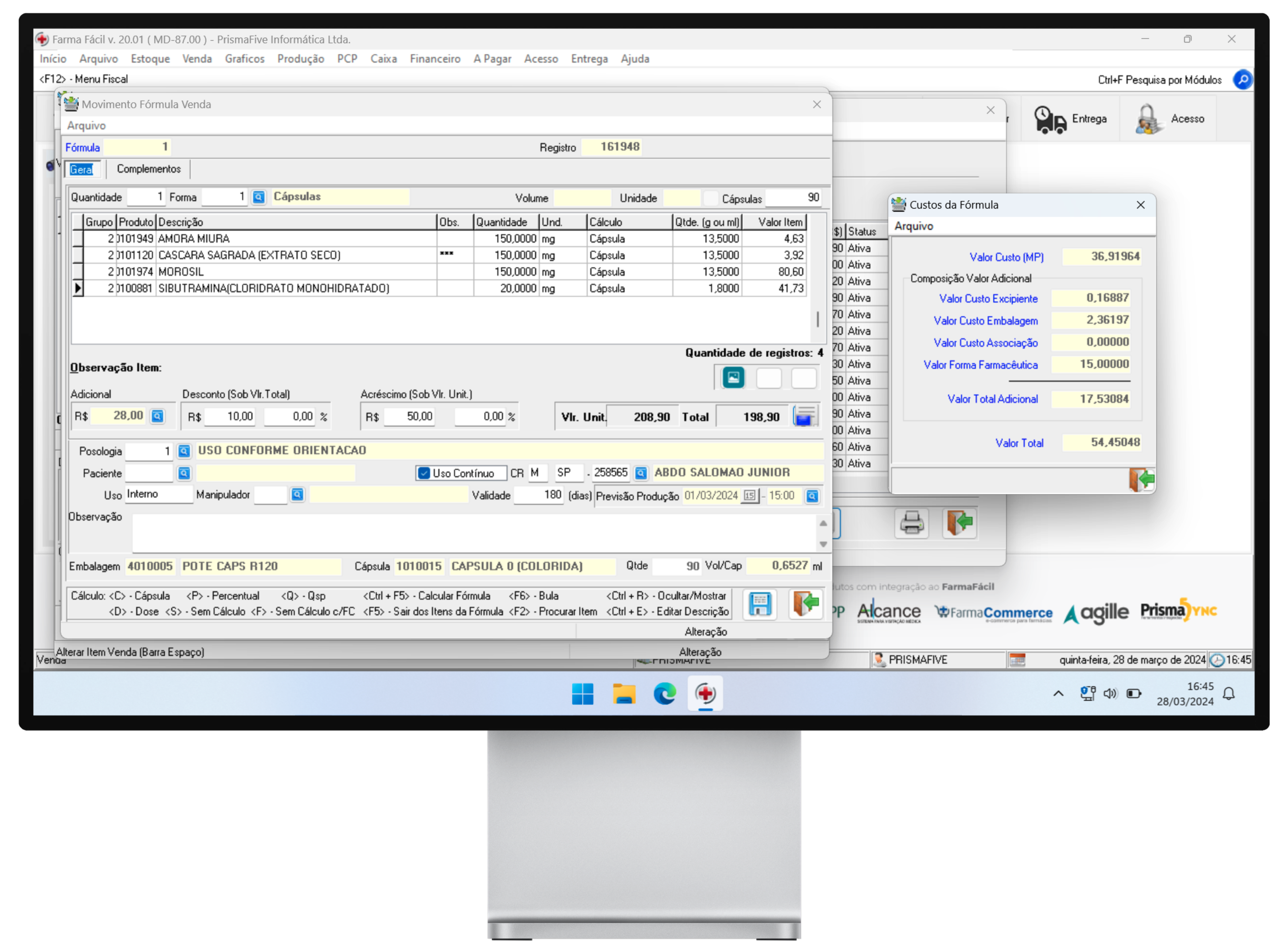
Task: Click the printer icon in background window
Action: tap(911, 523)
